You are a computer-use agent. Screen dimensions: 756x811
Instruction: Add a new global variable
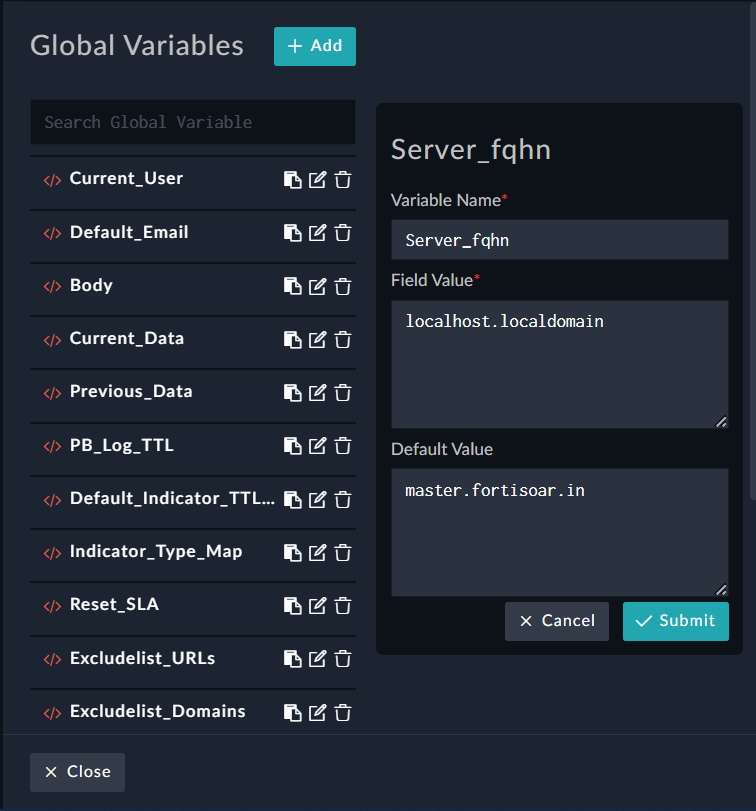click(314, 46)
